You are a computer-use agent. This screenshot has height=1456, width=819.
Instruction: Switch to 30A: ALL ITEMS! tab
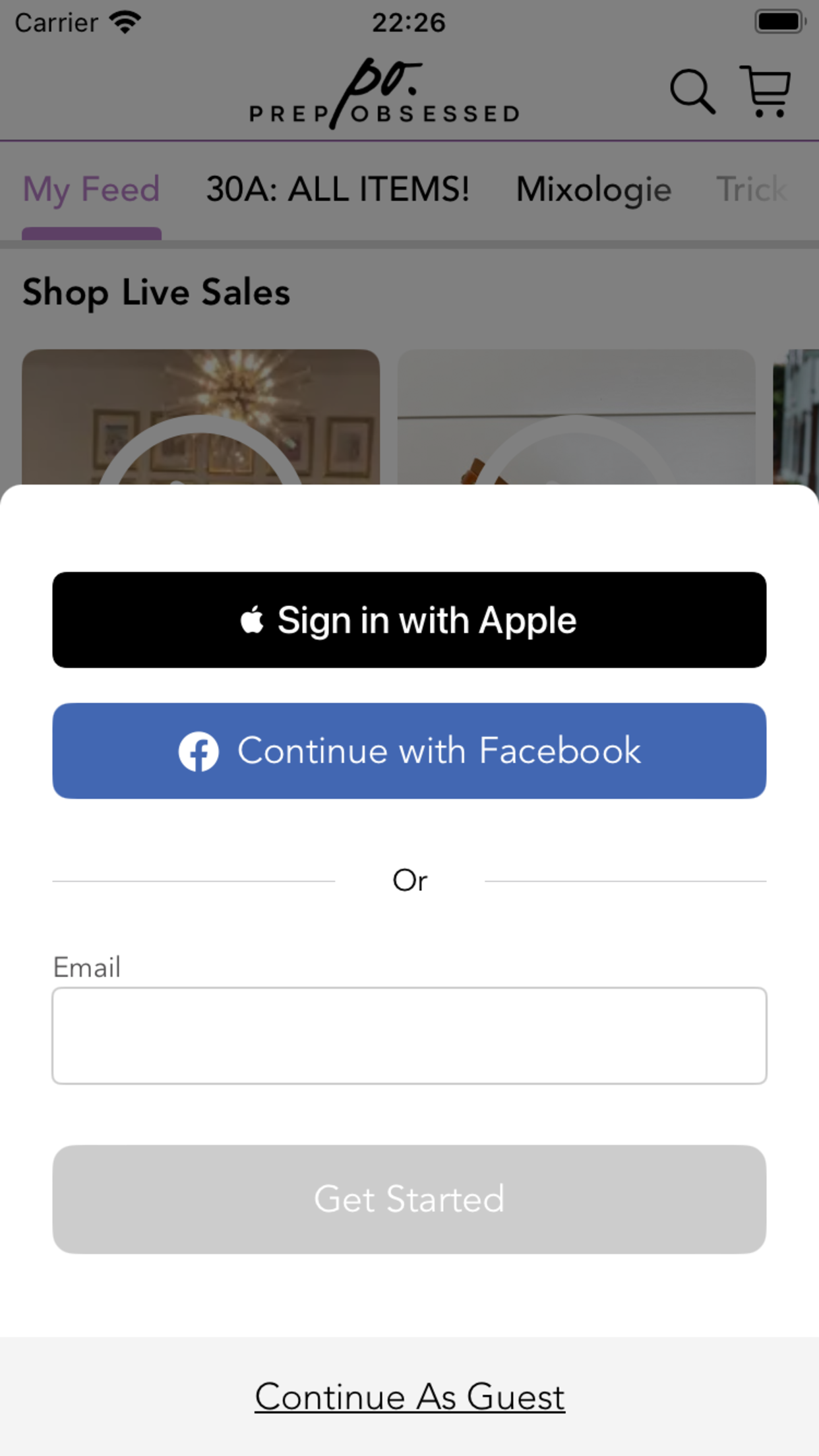[x=338, y=190]
